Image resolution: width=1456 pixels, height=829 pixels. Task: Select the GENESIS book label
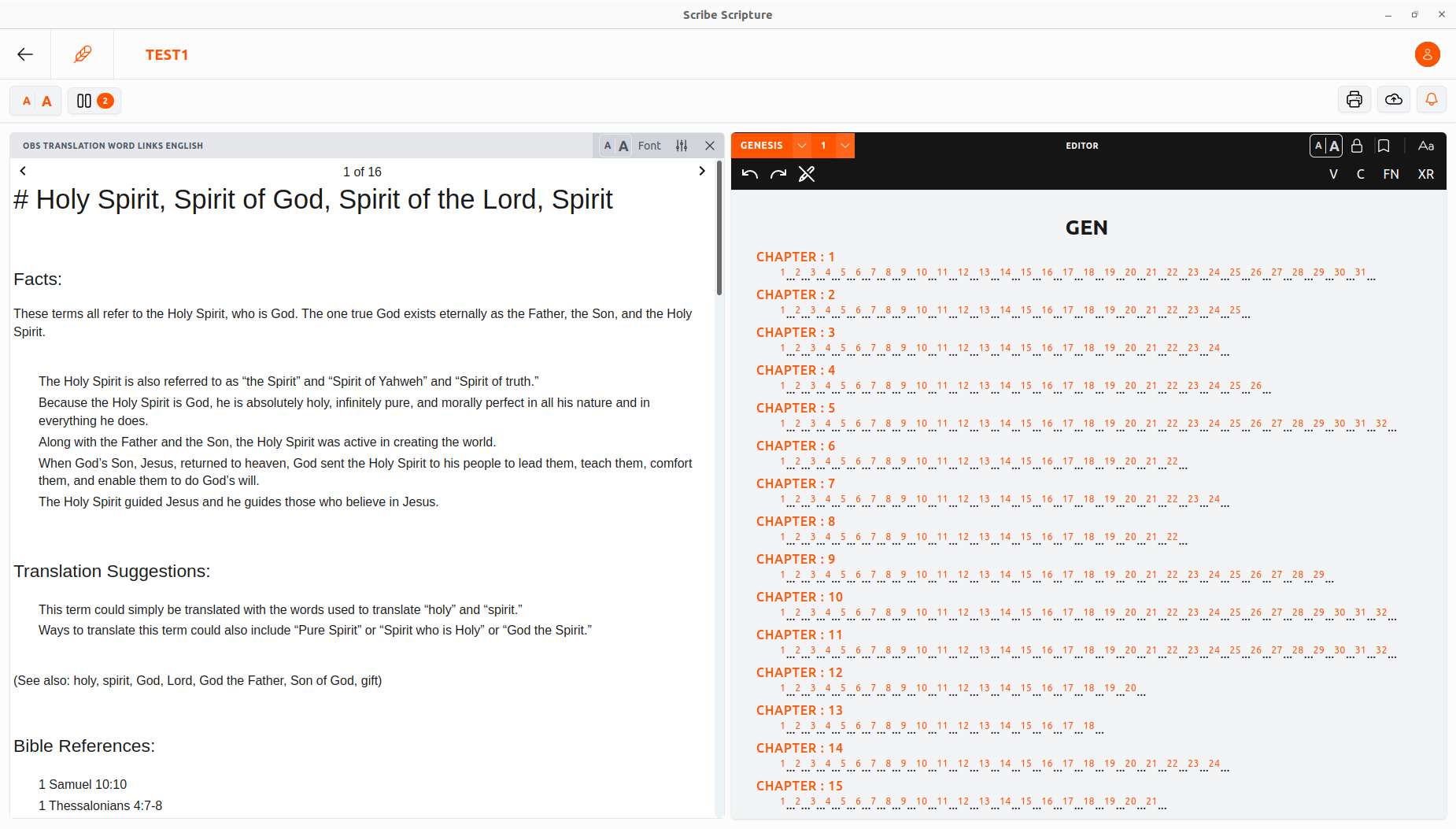point(761,146)
